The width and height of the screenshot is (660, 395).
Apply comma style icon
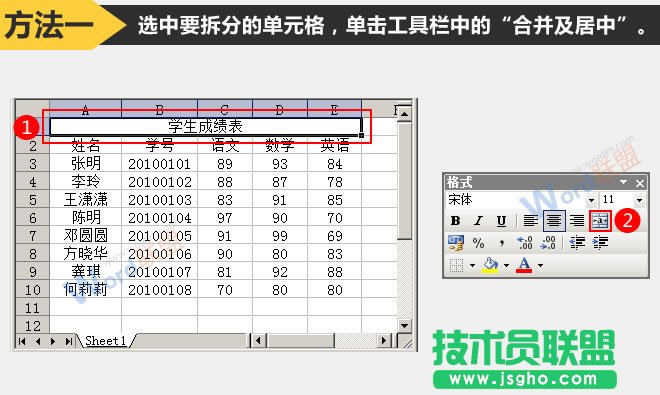coord(501,243)
